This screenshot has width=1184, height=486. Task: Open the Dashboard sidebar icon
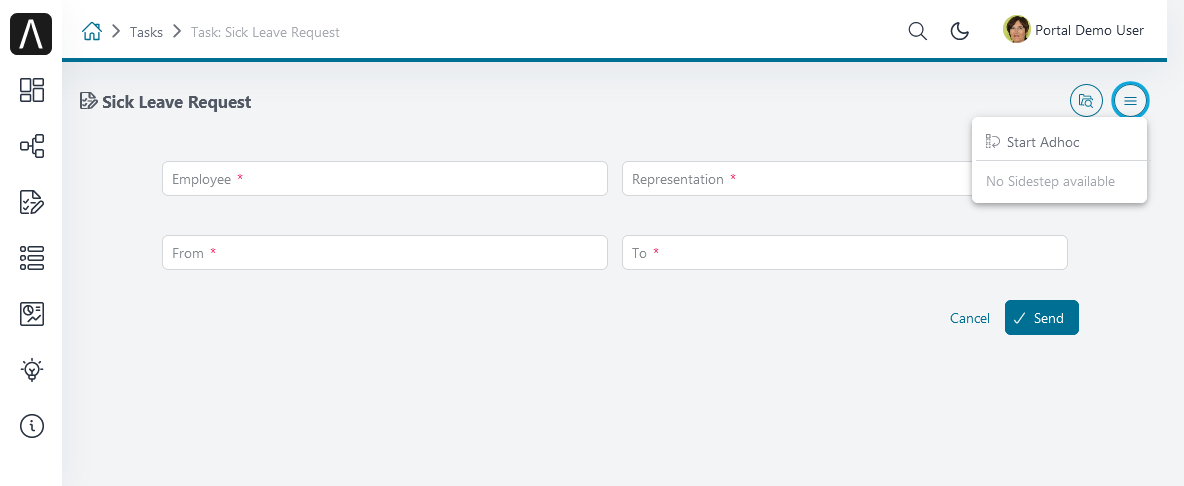(32, 90)
